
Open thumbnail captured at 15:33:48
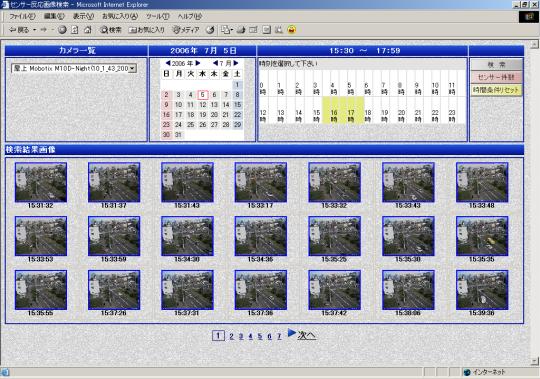(x=482, y=182)
